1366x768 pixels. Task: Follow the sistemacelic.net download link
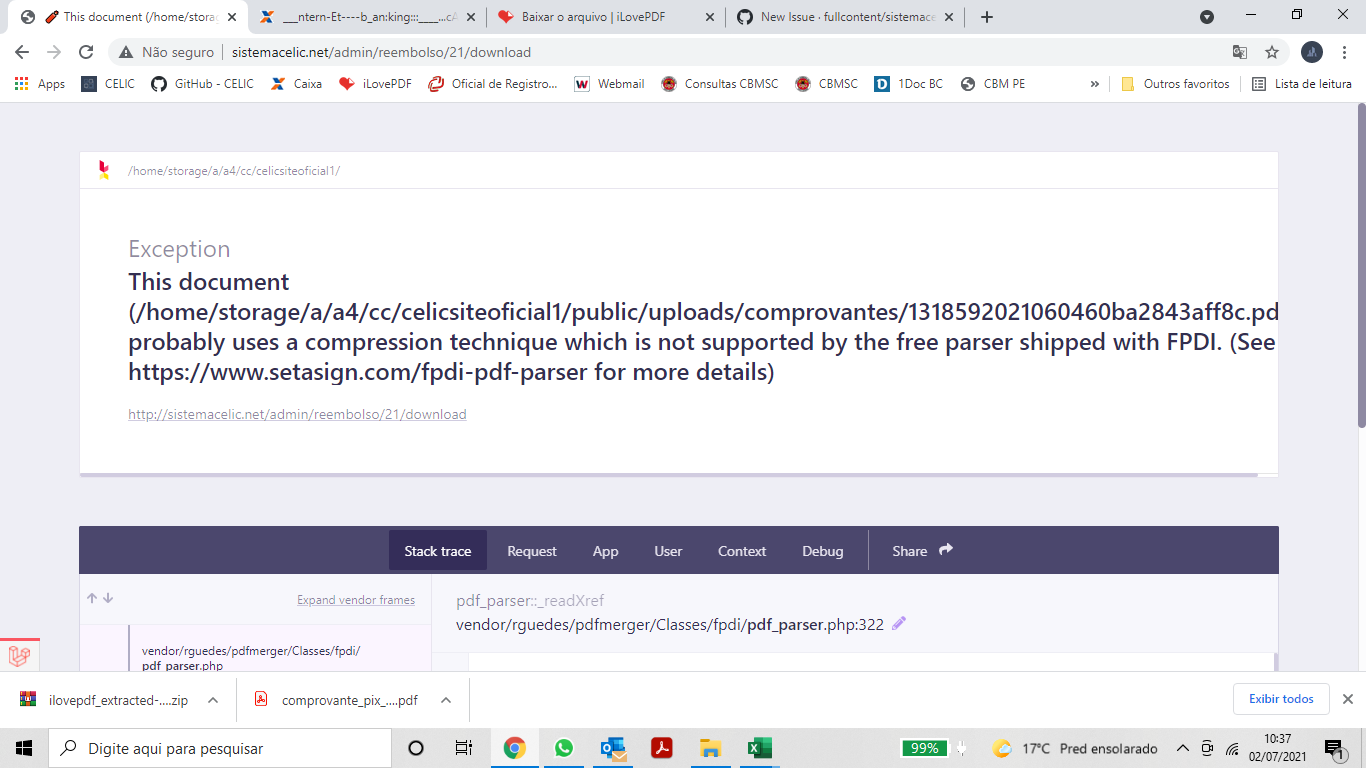(296, 413)
